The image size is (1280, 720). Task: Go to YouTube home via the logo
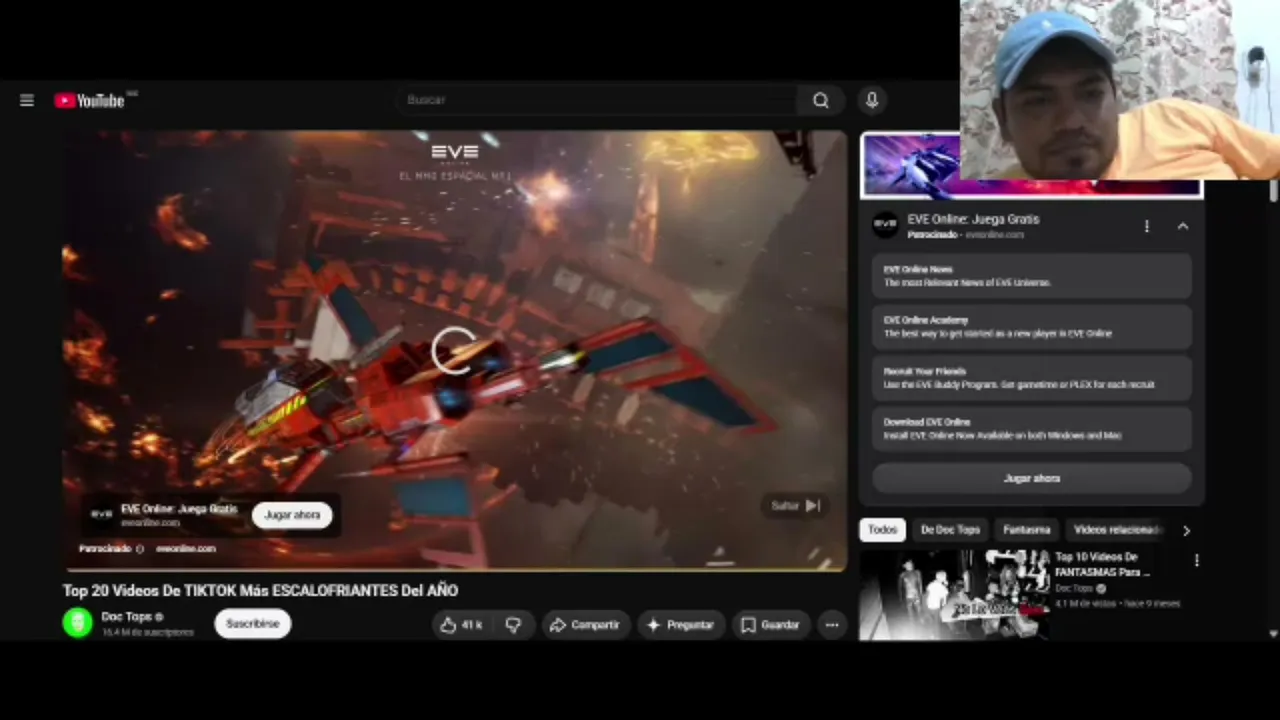[90, 100]
